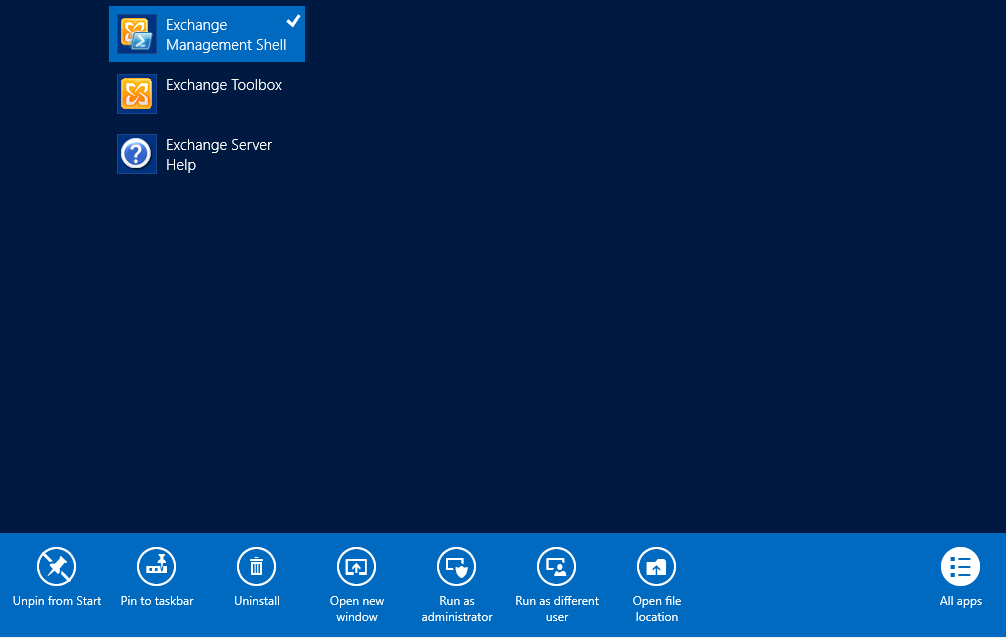Screen dimensions: 1006x638
Task: Click the Run as administrator shield icon
Action: (457, 566)
